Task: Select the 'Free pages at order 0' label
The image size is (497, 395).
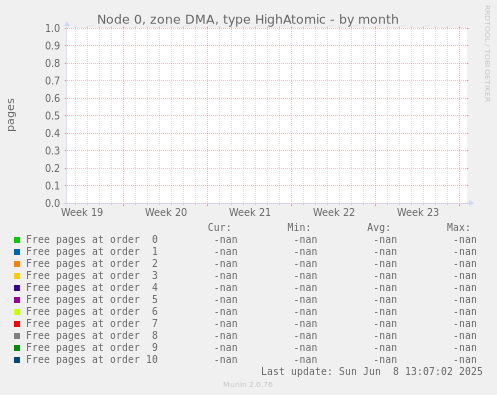Action: click(x=92, y=240)
